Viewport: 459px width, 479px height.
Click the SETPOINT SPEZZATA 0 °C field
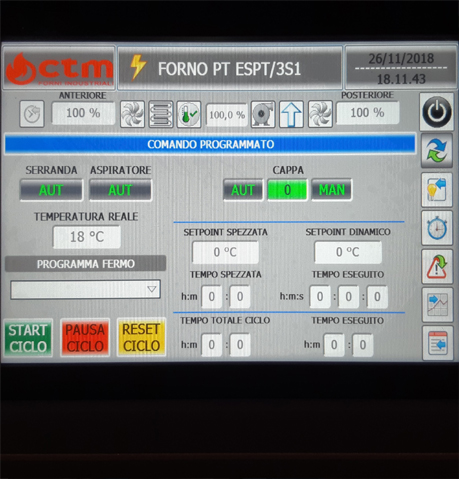pyautogui.click(x=225, y=252)
